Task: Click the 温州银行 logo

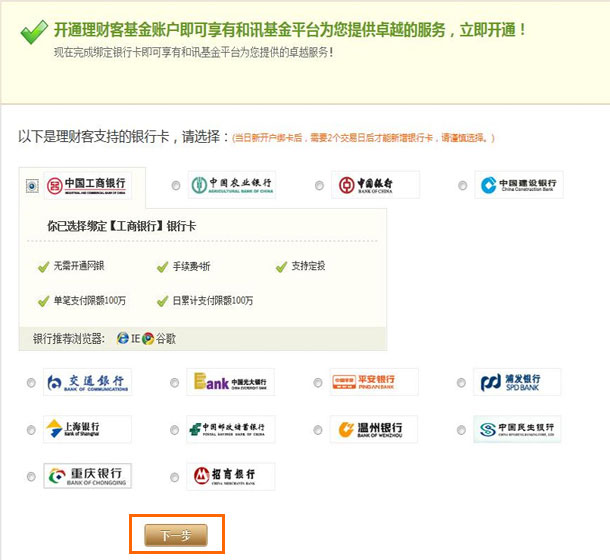Action: pyautogui.click(x=374, y=429)
